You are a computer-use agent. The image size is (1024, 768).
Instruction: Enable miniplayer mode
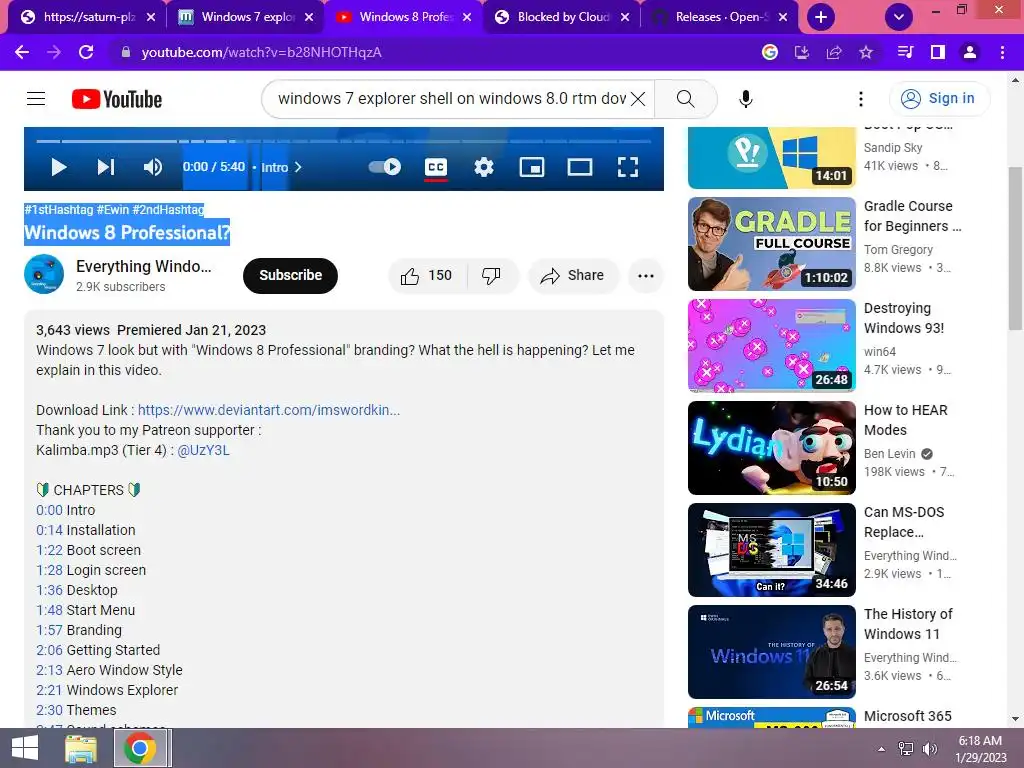532,167
